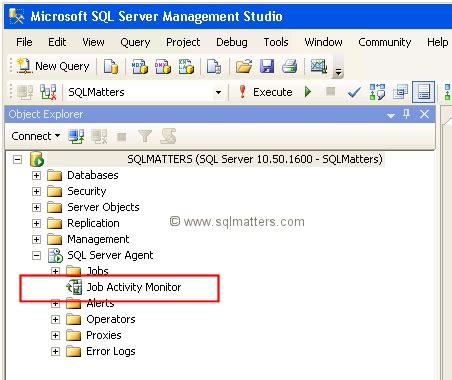Open the Community menu
The width and height of the screenshot is (452, 380).
coord(385,42)
